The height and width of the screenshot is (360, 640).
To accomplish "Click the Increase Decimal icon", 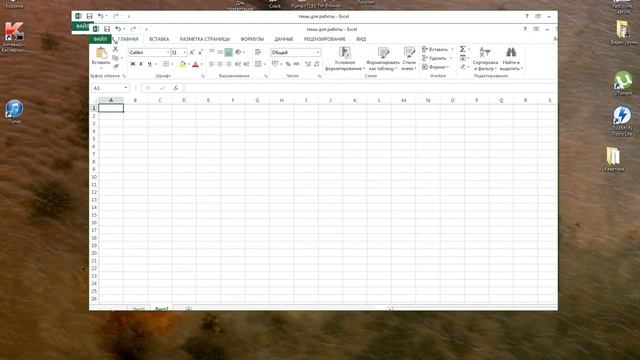I will click(x=308, y=64).
